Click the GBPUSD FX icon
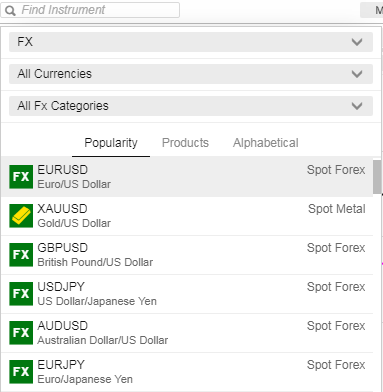This screenshot has height=392, width=383. pyautogui.click(x=21, y=255)
